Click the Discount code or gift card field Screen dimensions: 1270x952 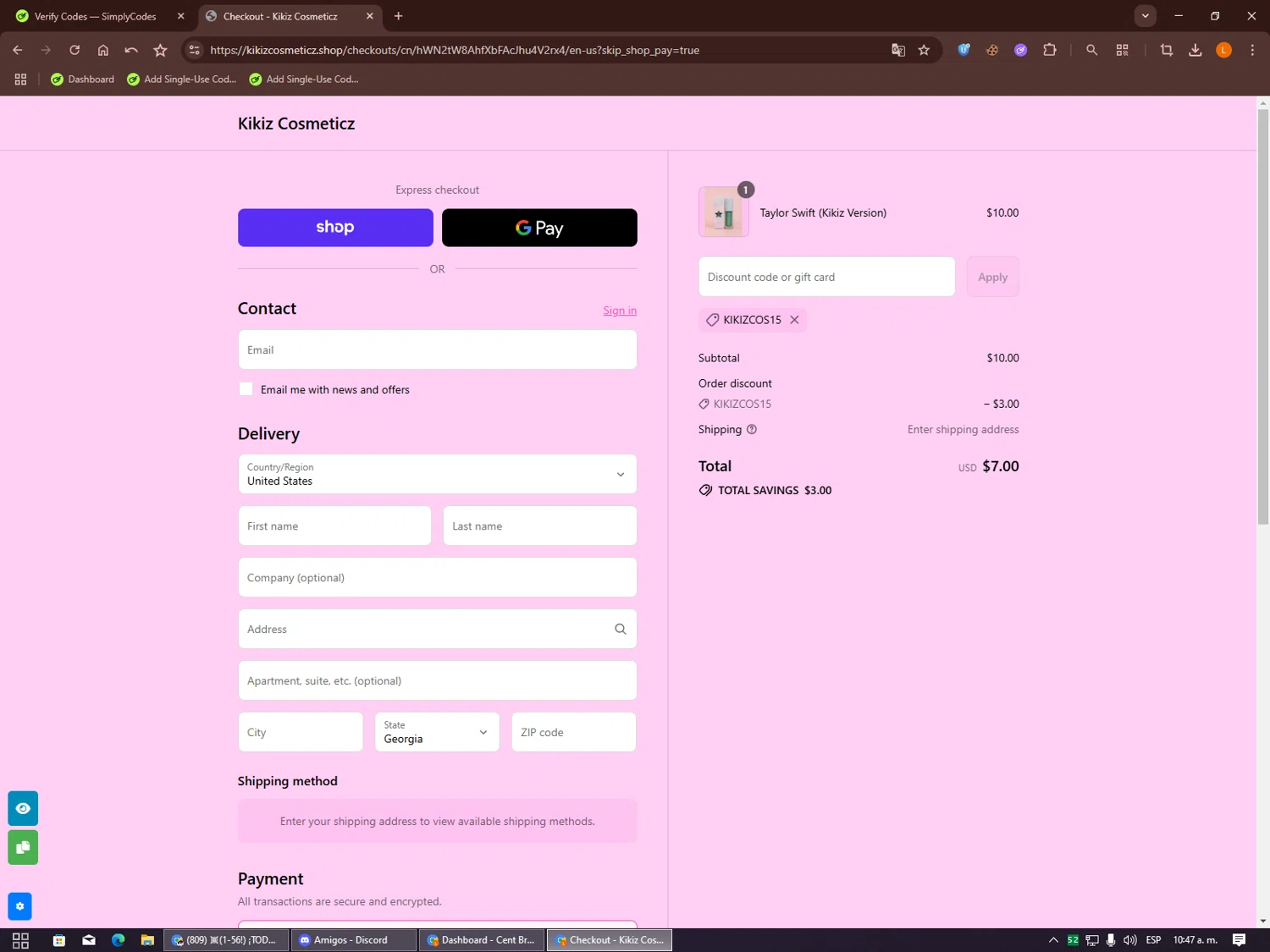point(826,277)
